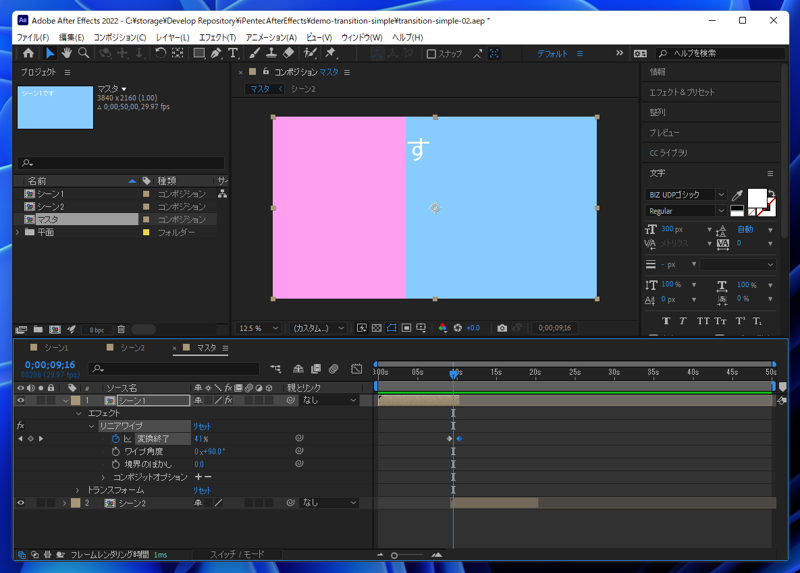
Task: Click リセット next to リニアワイプ
Action: click(x=202, y=426)
